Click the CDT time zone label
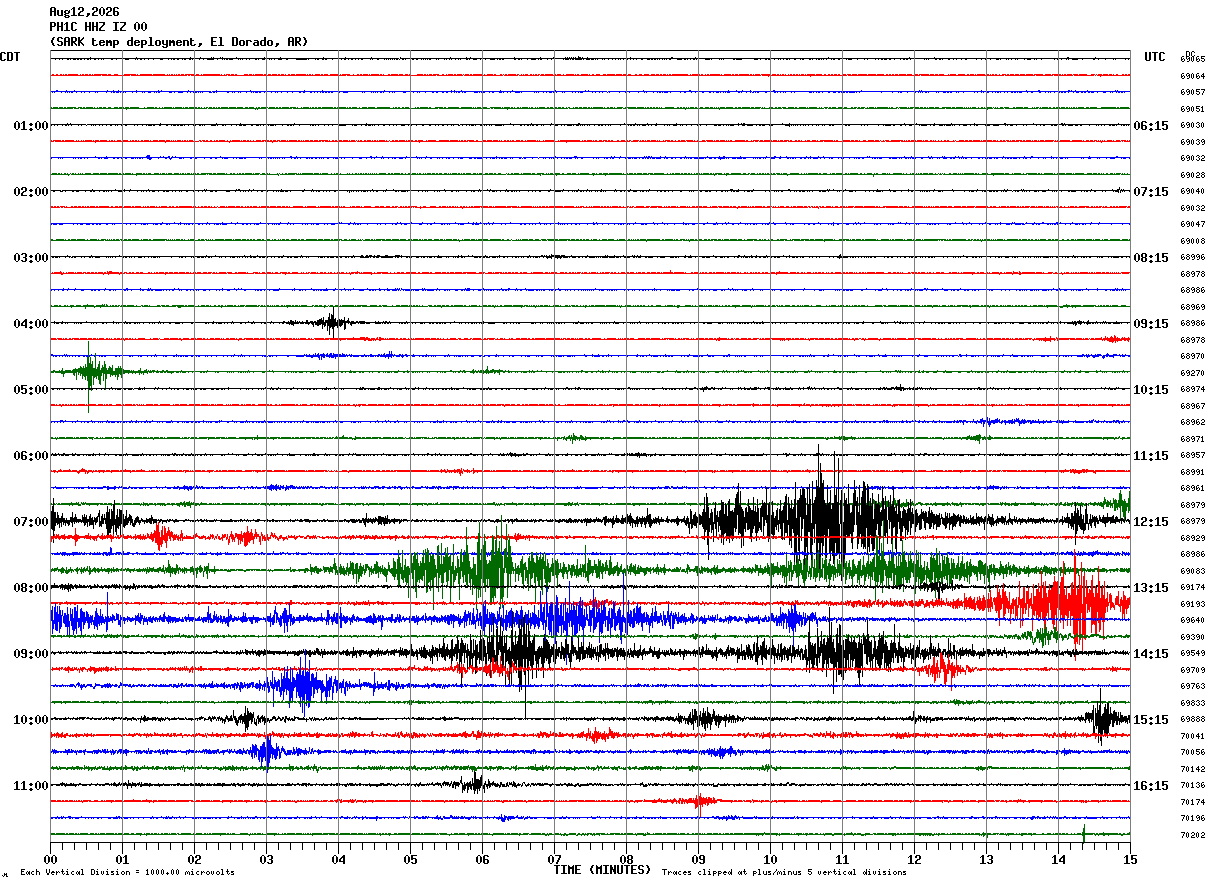1210x886 pixels. click(10, 57)
